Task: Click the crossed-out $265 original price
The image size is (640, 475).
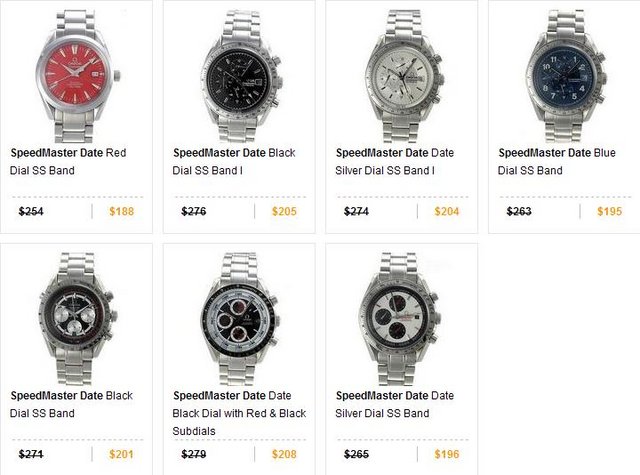Action: (x=356, y=454)
